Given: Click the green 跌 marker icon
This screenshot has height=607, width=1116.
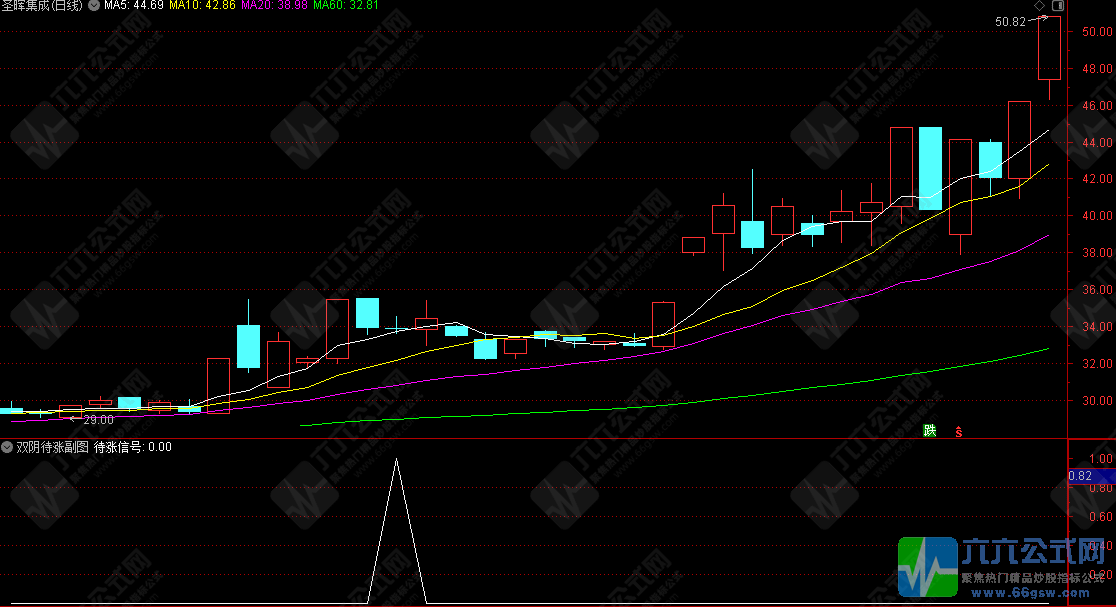Looking at the screenshot, I should point(930,431).
